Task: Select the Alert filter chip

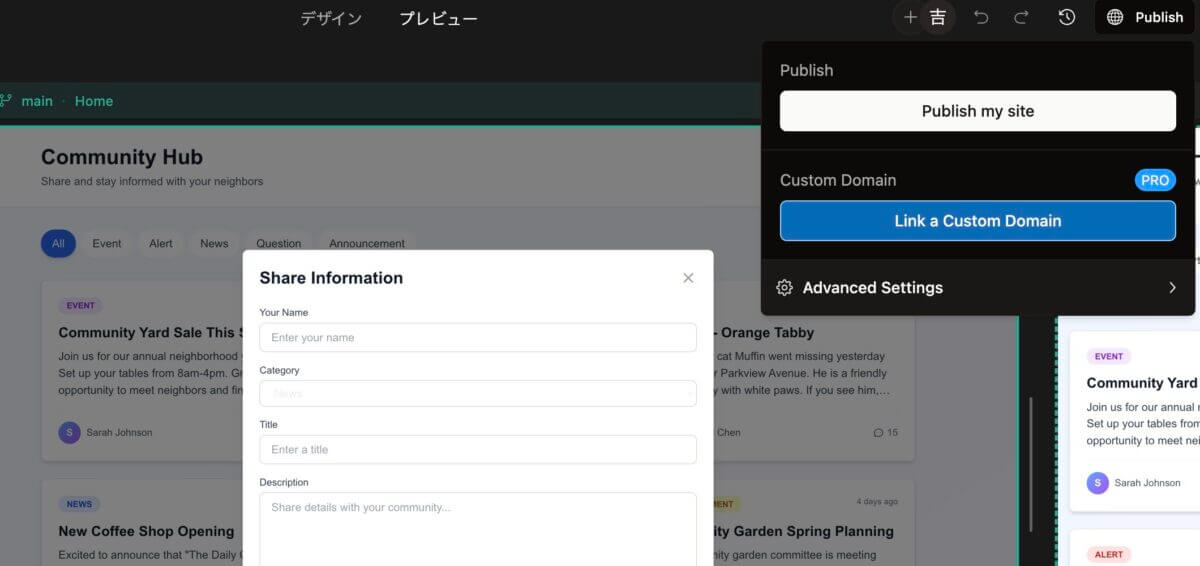Action: (x=161, y=243)
